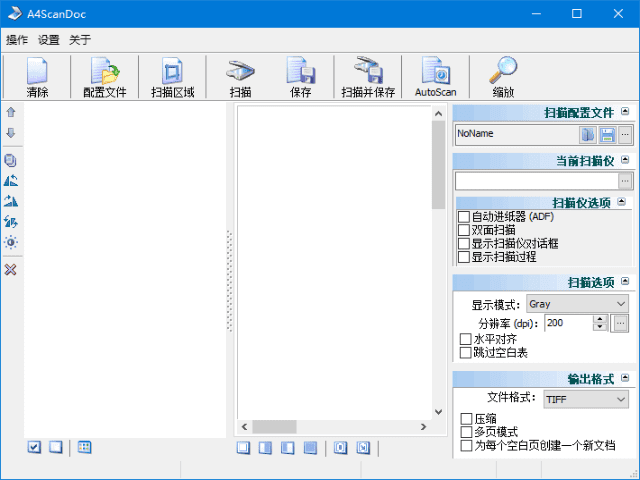Toggle the 双面扫描 duplex checkbox
The height and width of the screenshot is (480, 640).
[x=464, y=230]
